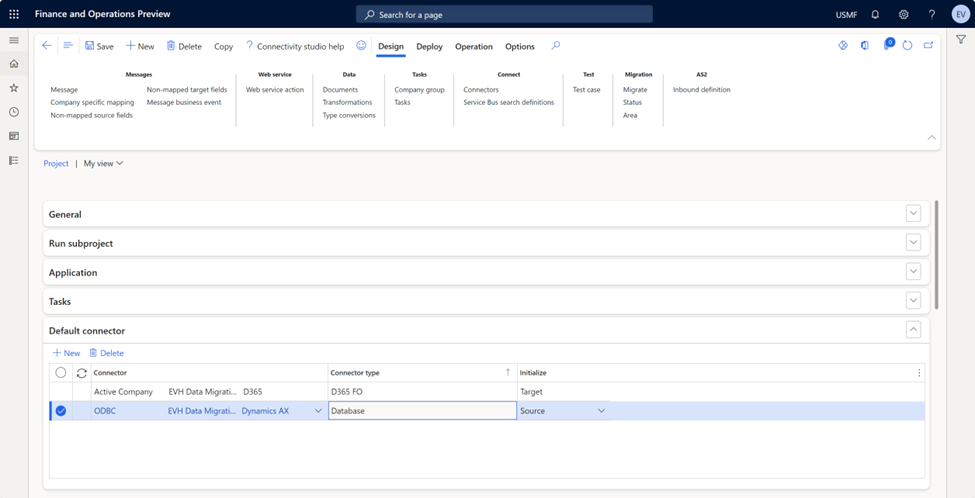975x498 pixels.
Task: Refresh the page icon
Action: tap(907, 45)
